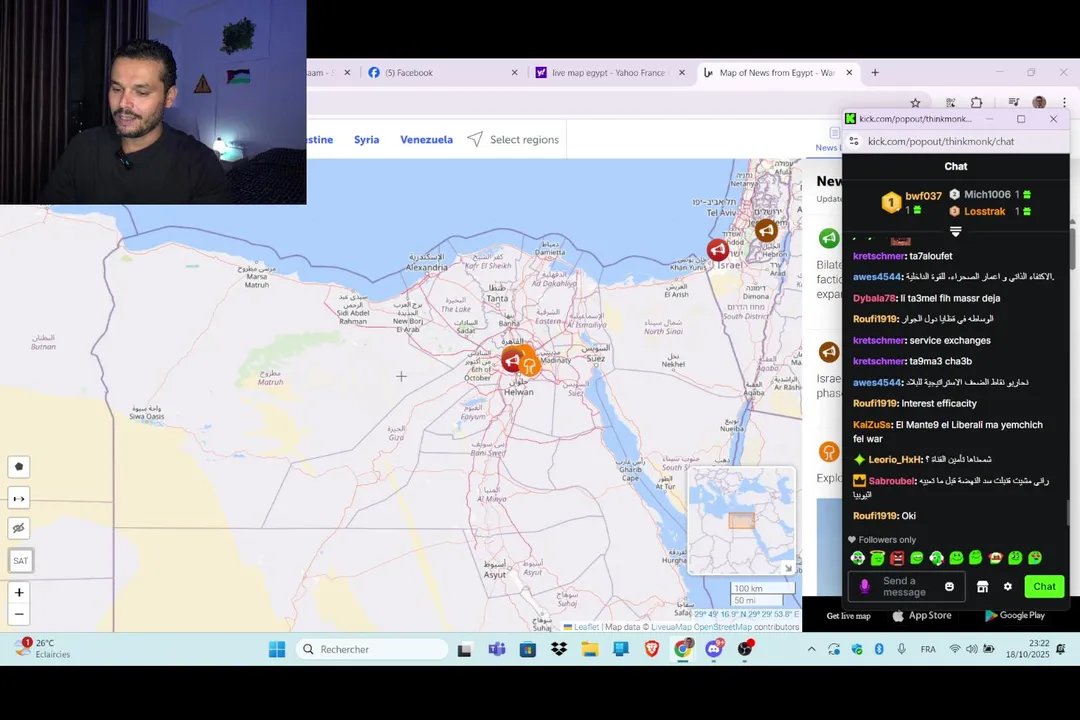The height and width of the screenshot is (720, 1080).
Task: Open a new browser tab
Action: click(x=875, y=72)
